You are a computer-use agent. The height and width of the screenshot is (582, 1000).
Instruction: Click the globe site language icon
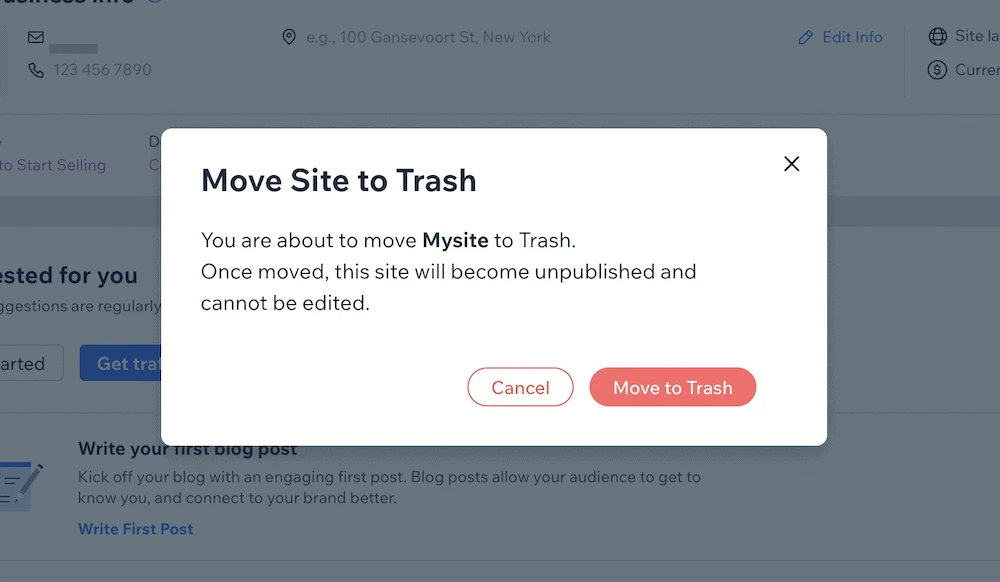938,36
